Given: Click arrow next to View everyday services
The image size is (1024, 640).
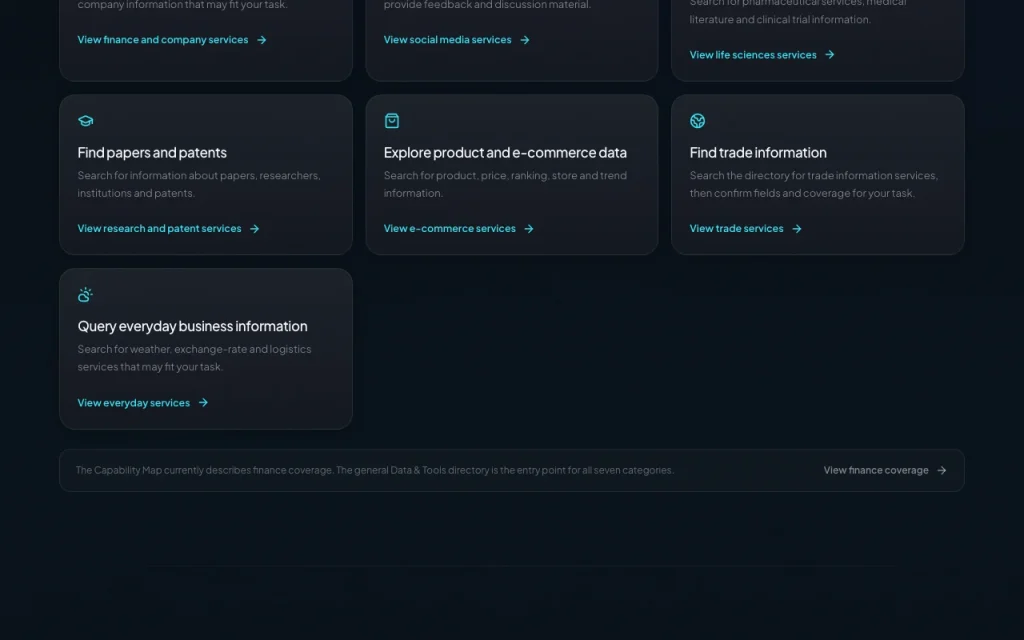Looking at the screenshot, I should (x=203, y=402).
